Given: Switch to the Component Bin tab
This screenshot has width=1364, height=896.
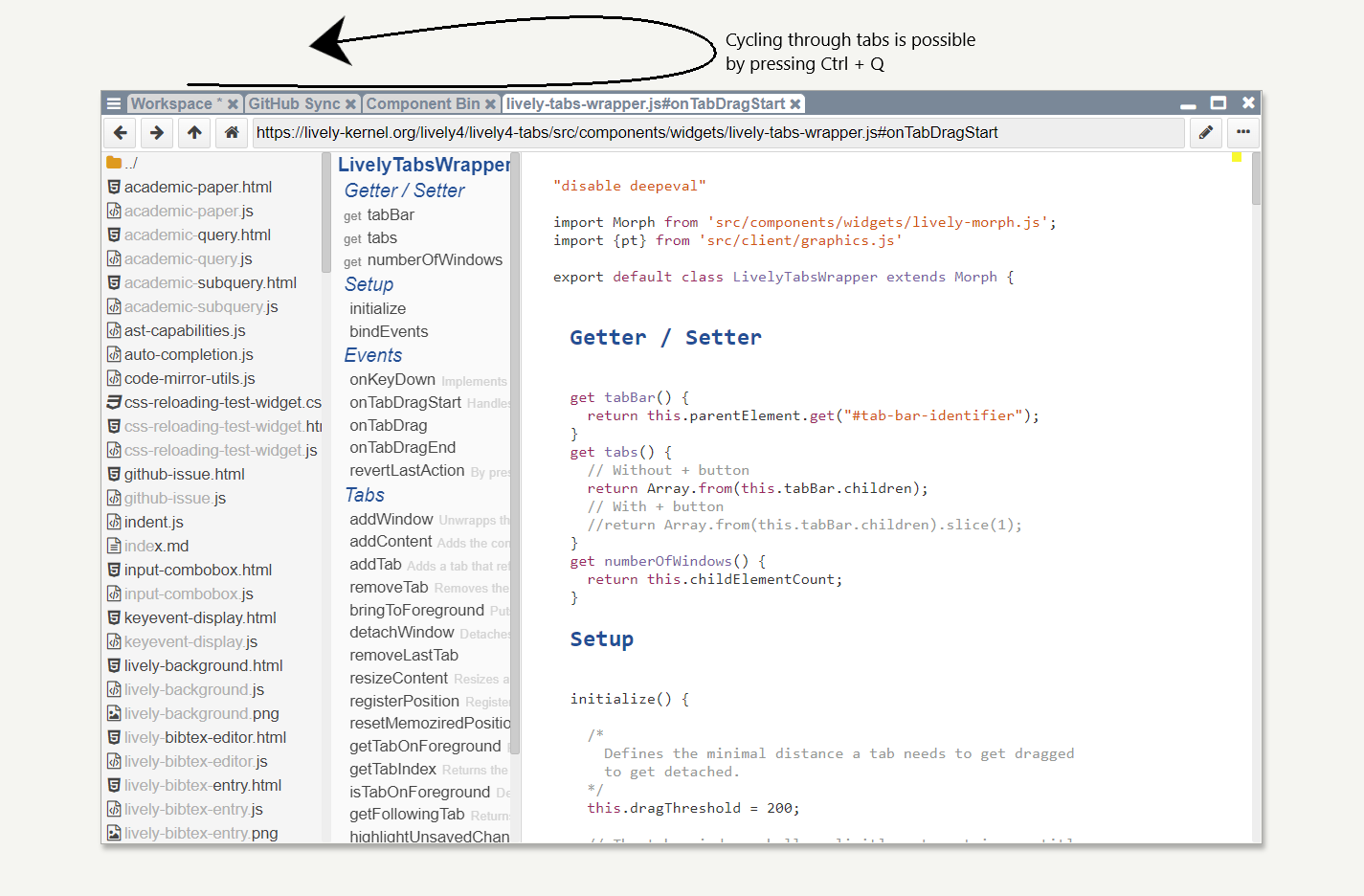Looking at the screenshot, I should [422, 104].
